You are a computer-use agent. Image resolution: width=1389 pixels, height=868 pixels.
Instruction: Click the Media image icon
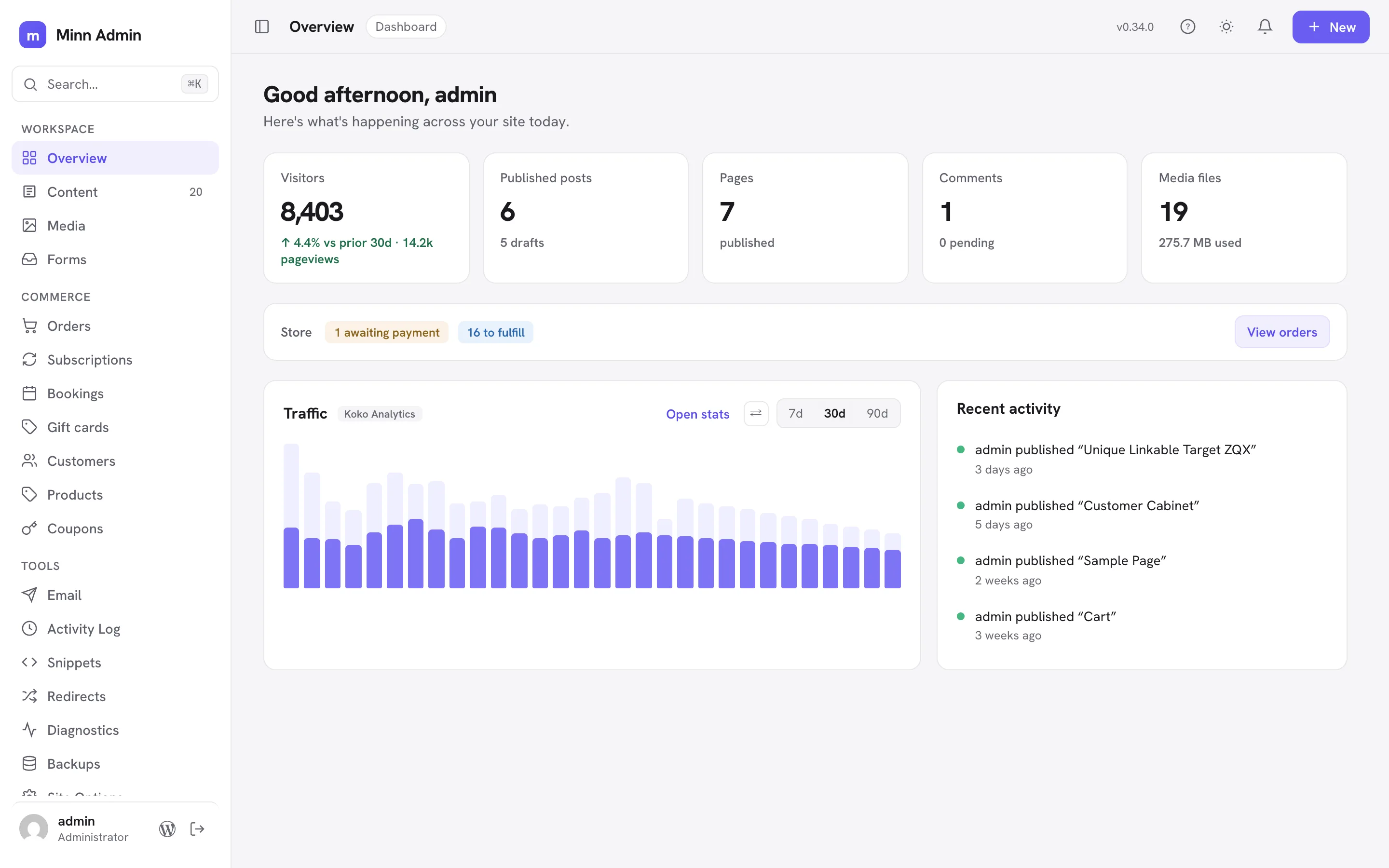click(x=29, y=226)
